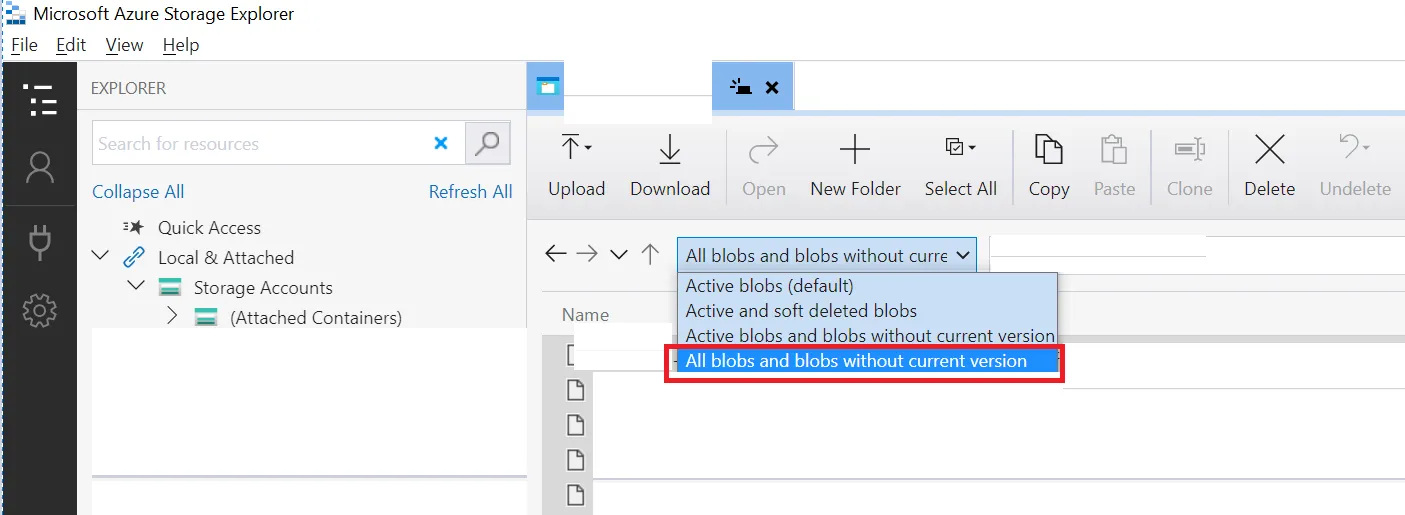Go up one level arrow
This screenshot has height=515, width=1405.
click(650, 254)
